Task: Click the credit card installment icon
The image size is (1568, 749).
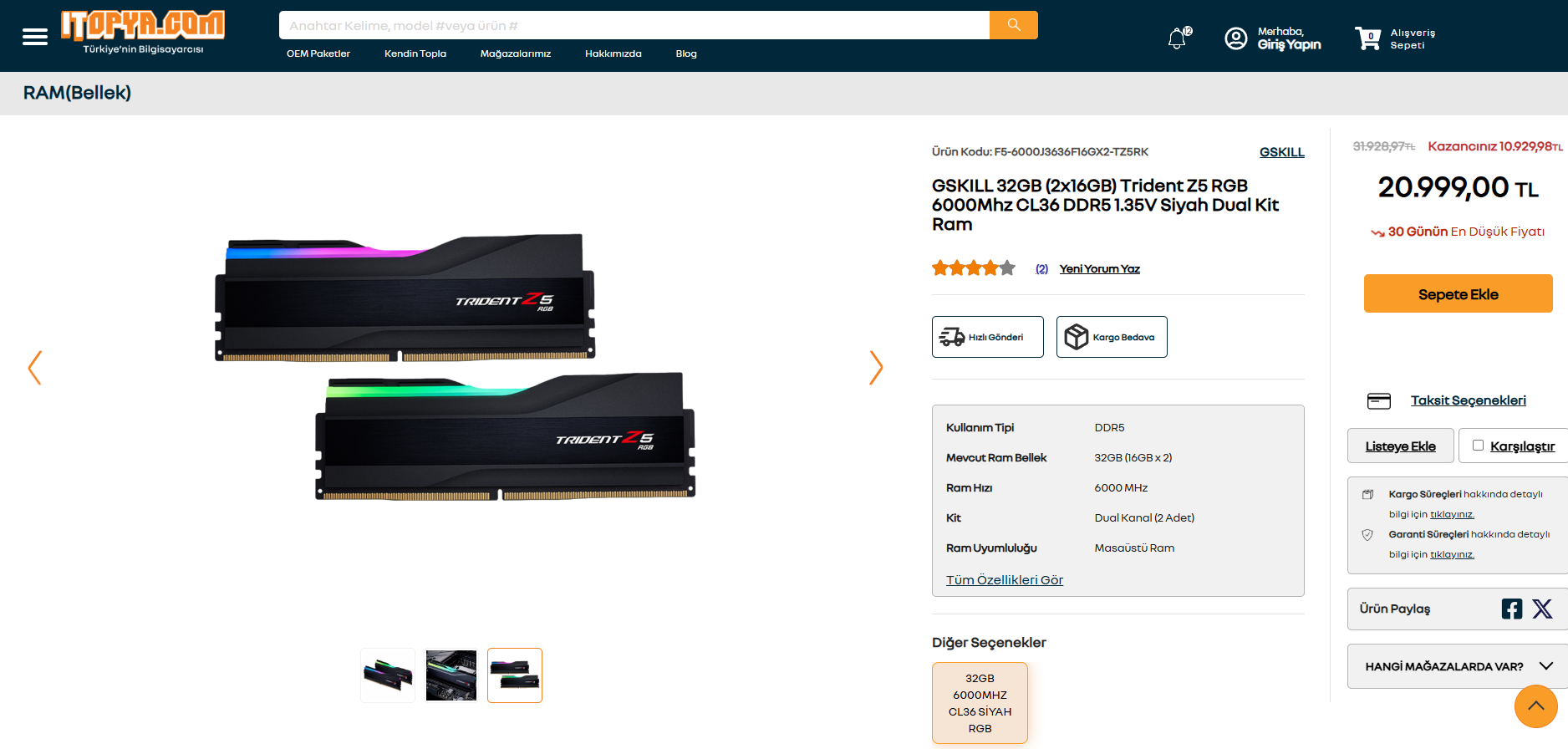Action: 1379,401
